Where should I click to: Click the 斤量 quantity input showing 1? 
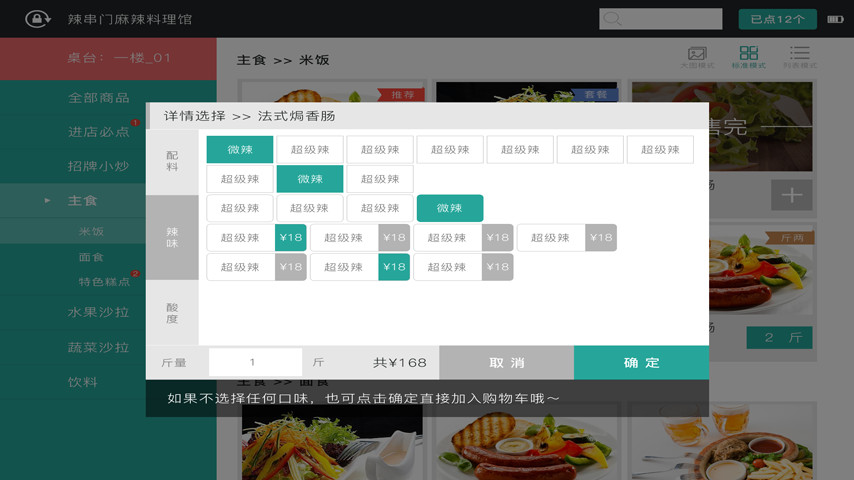coord(255,362)
